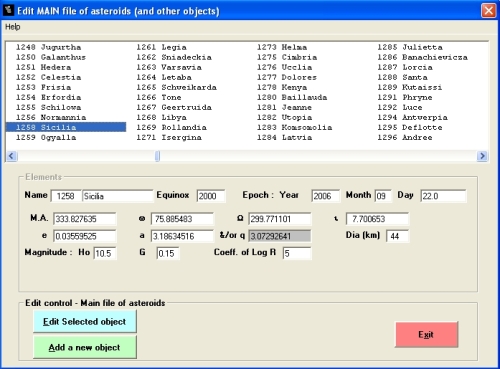
Task: Select 1254 Erfordia in list
Action: coord(49,97)
